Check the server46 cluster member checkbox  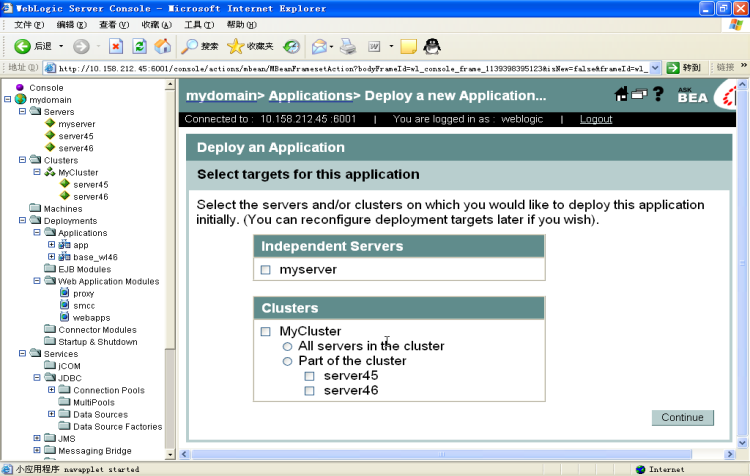pyautogui.click(x=309, y=391)
